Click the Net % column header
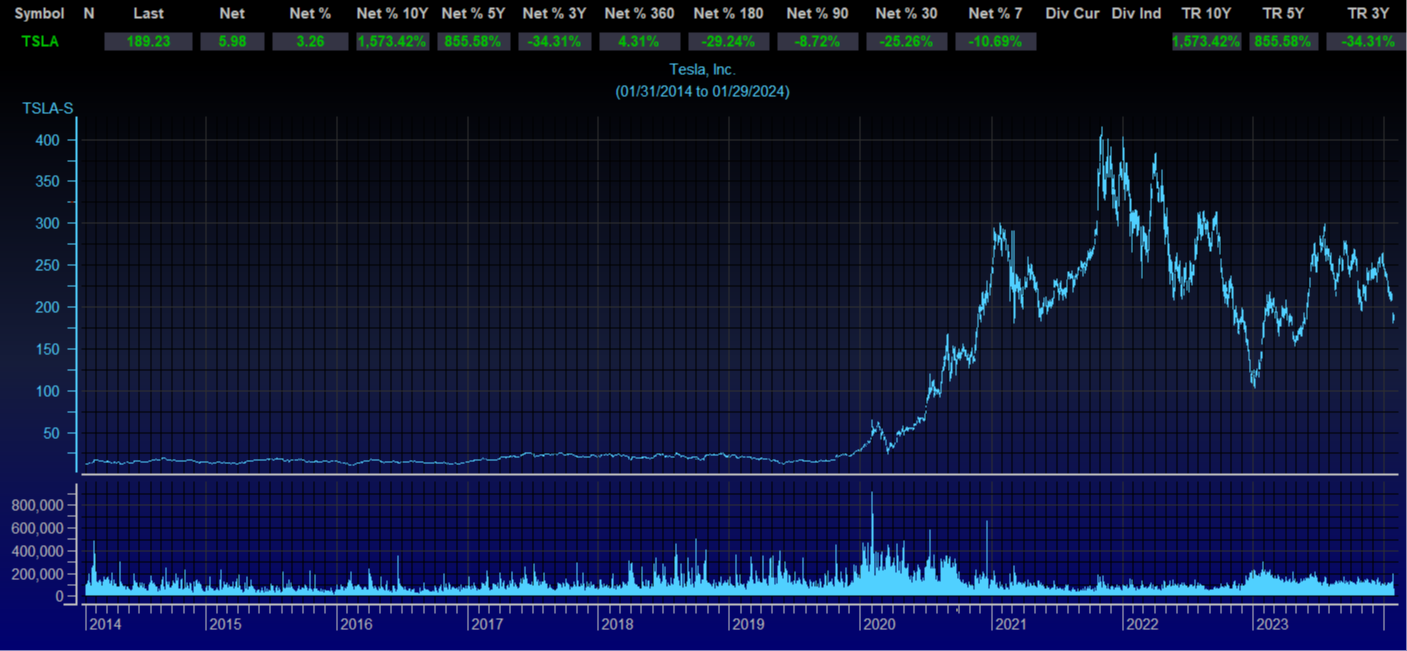 (310, 14)
